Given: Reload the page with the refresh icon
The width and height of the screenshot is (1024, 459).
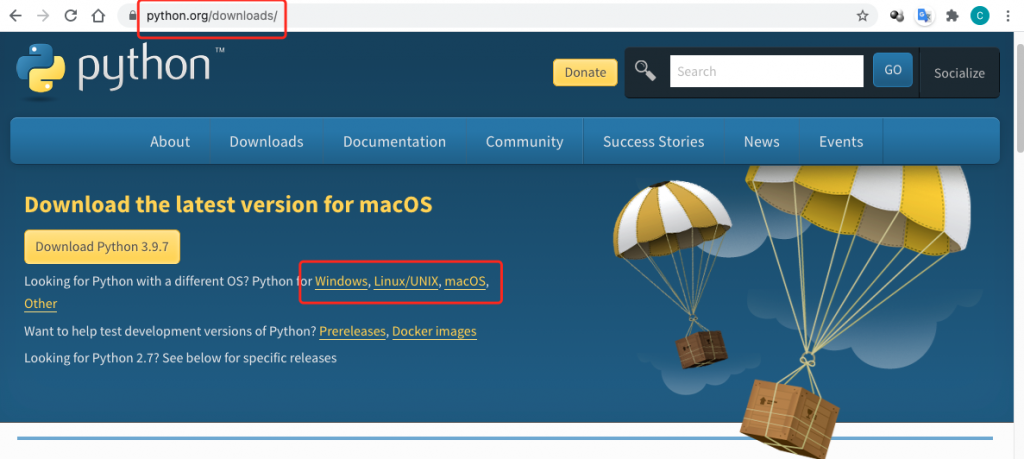Looking at the screenshot, I should pos(71,16).
